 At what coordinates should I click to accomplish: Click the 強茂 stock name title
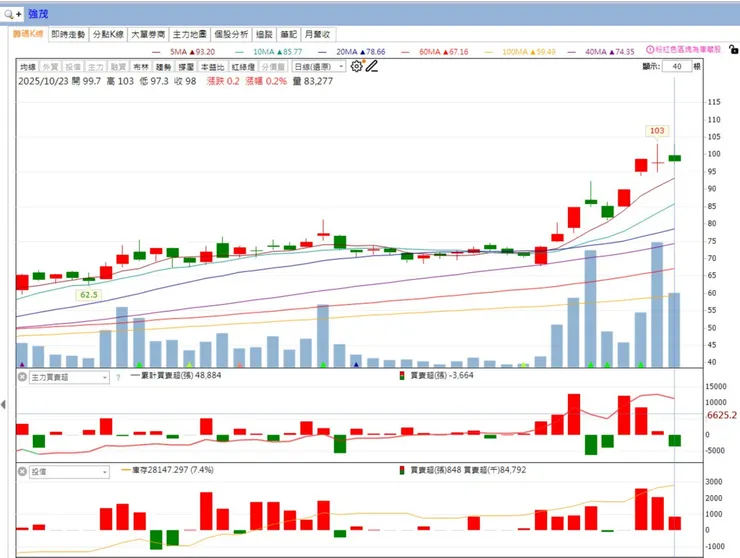click(x=38, y=14)
